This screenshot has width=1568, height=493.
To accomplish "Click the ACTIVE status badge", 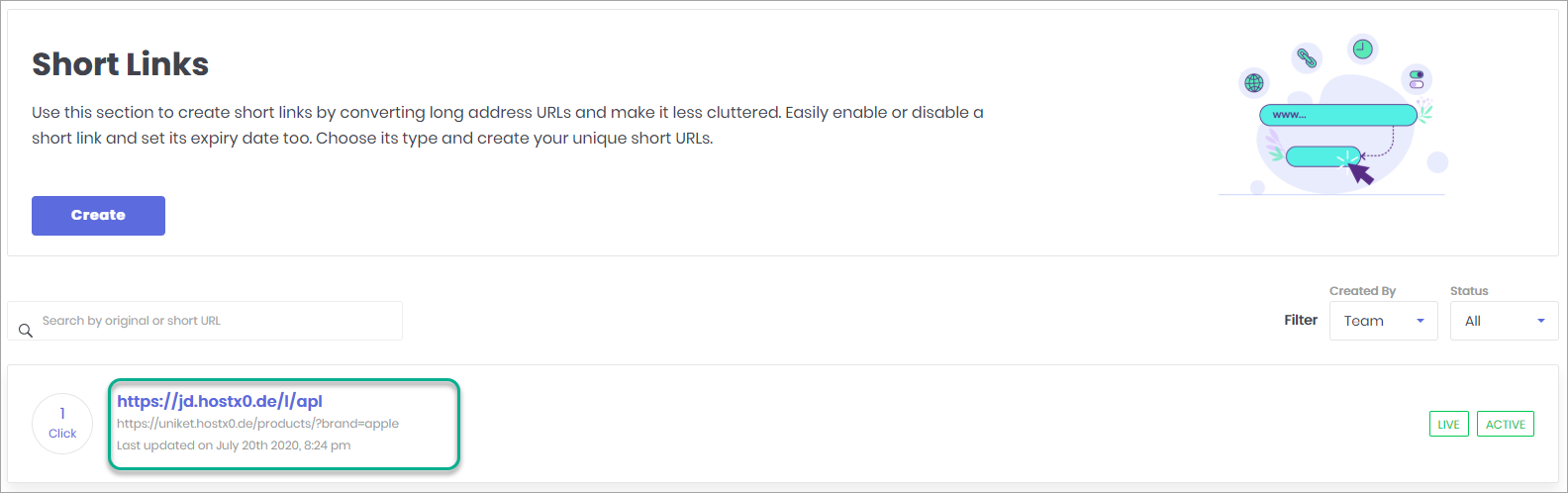I will tap(1505, 424).
